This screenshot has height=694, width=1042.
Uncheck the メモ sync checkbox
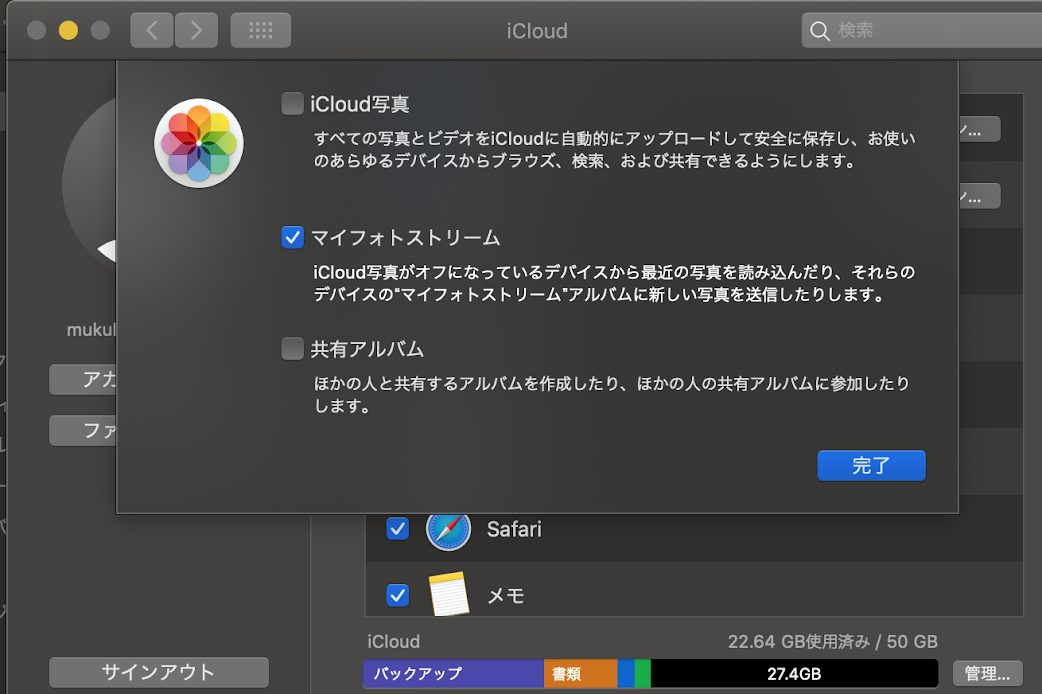[397, 595]
